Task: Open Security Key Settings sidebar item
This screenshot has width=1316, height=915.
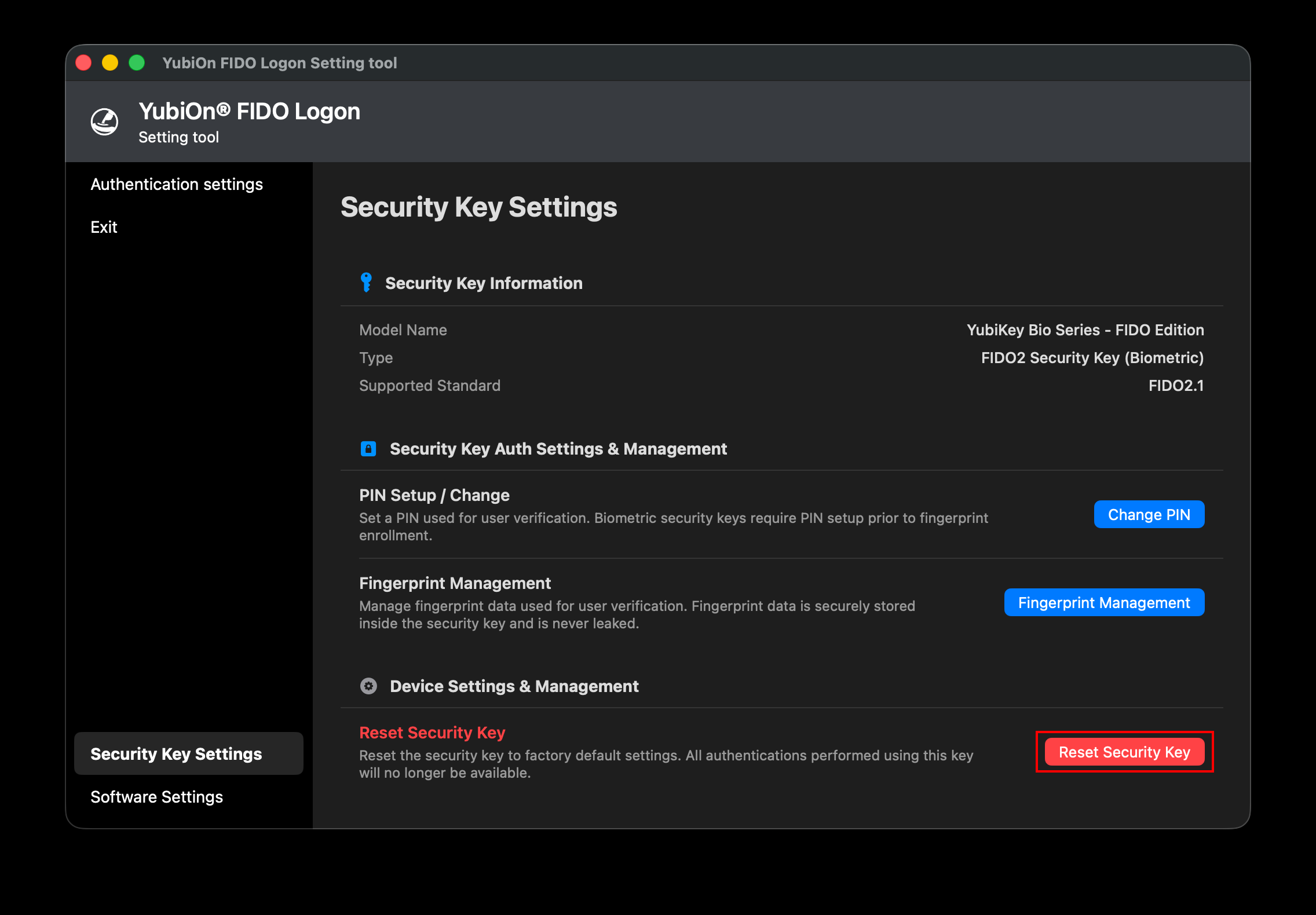Action: coord(189,753)
